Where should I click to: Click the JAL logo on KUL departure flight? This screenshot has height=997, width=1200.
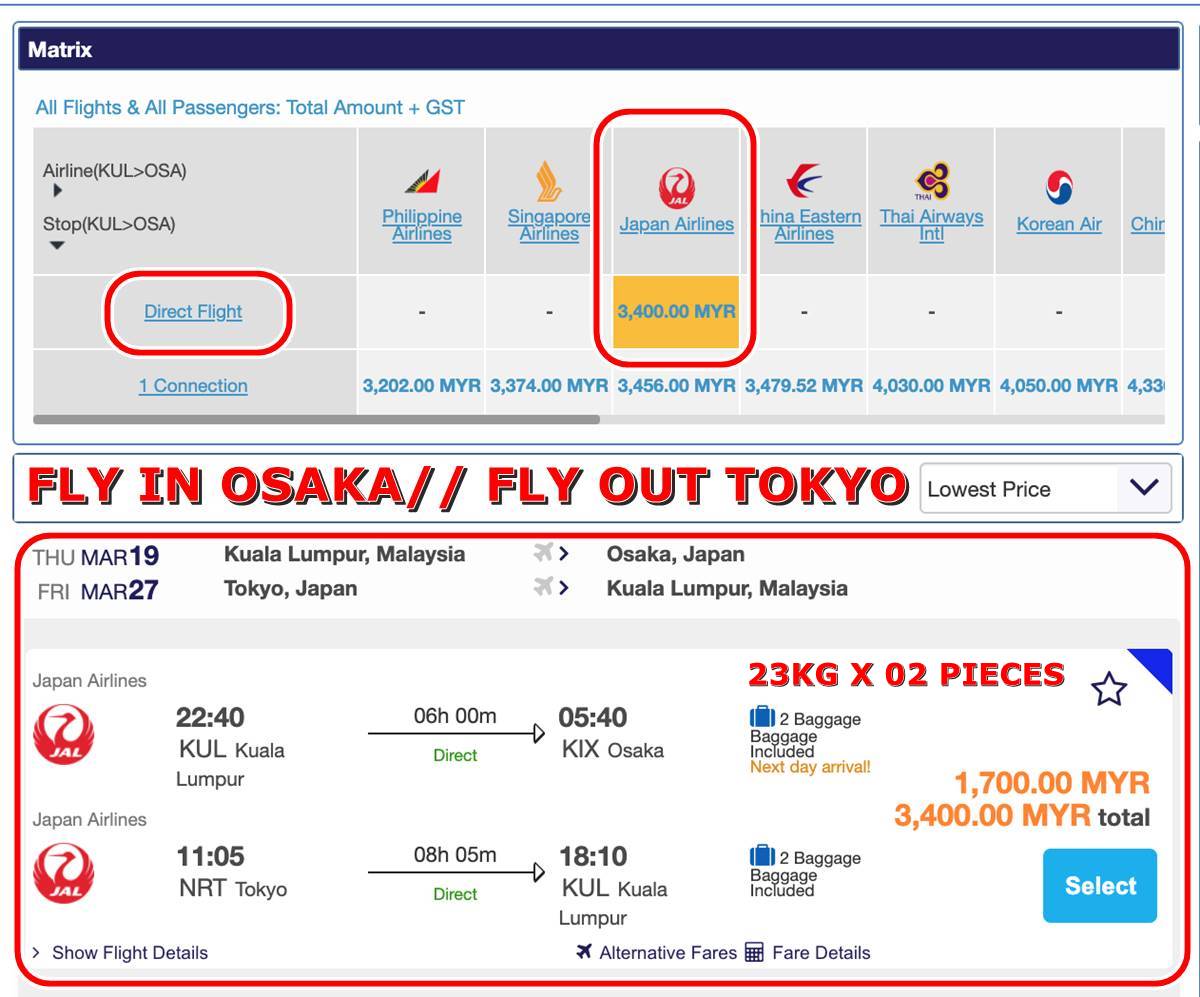click(x=64, y=736)
